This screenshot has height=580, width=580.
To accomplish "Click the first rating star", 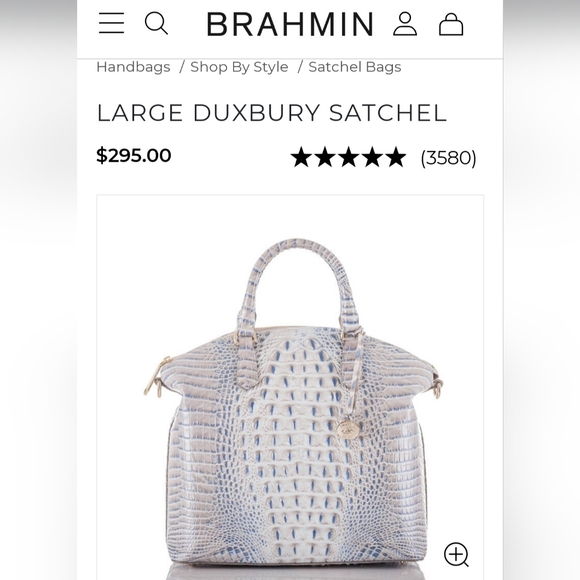I will pyautogui.click(x=301, y=157).
